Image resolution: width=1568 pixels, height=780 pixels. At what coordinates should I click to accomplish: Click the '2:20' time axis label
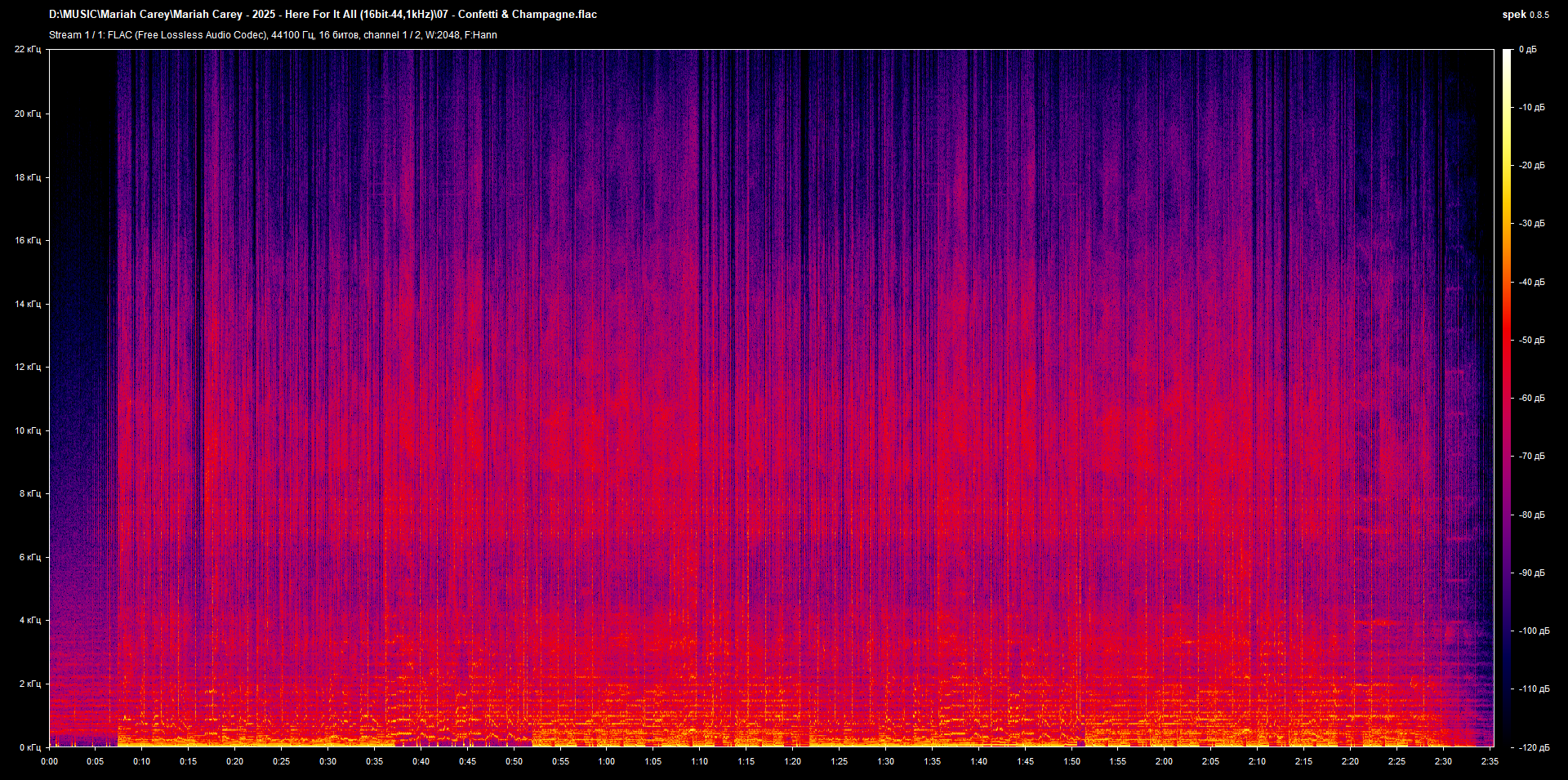point(1351,761)
